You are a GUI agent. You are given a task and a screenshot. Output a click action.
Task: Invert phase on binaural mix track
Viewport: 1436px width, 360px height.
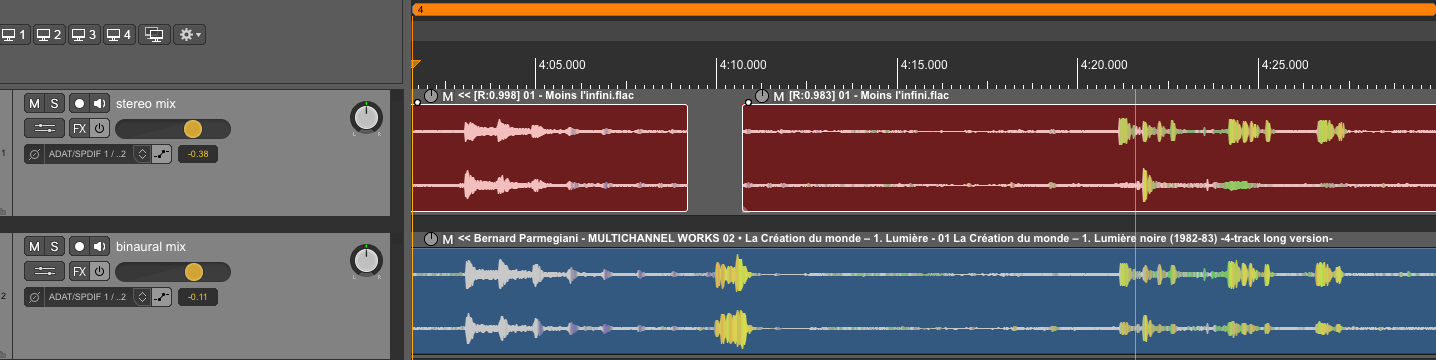click(35, 296)
